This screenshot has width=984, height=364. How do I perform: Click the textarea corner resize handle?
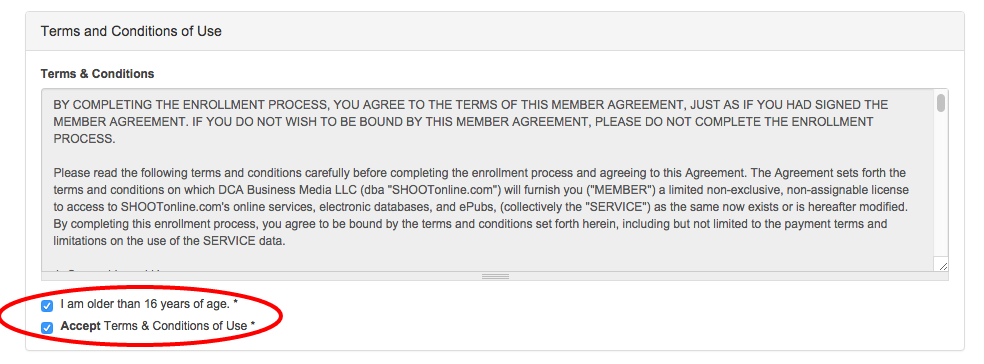click(943, 265)
